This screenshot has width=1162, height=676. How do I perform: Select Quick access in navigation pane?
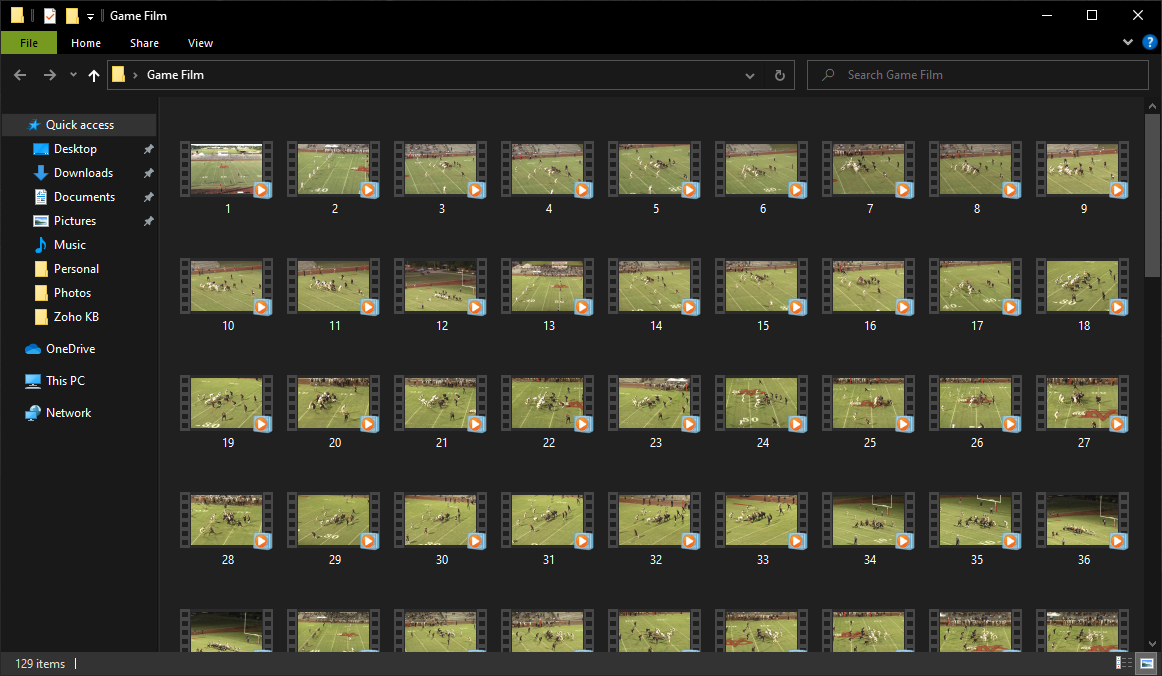79,125
